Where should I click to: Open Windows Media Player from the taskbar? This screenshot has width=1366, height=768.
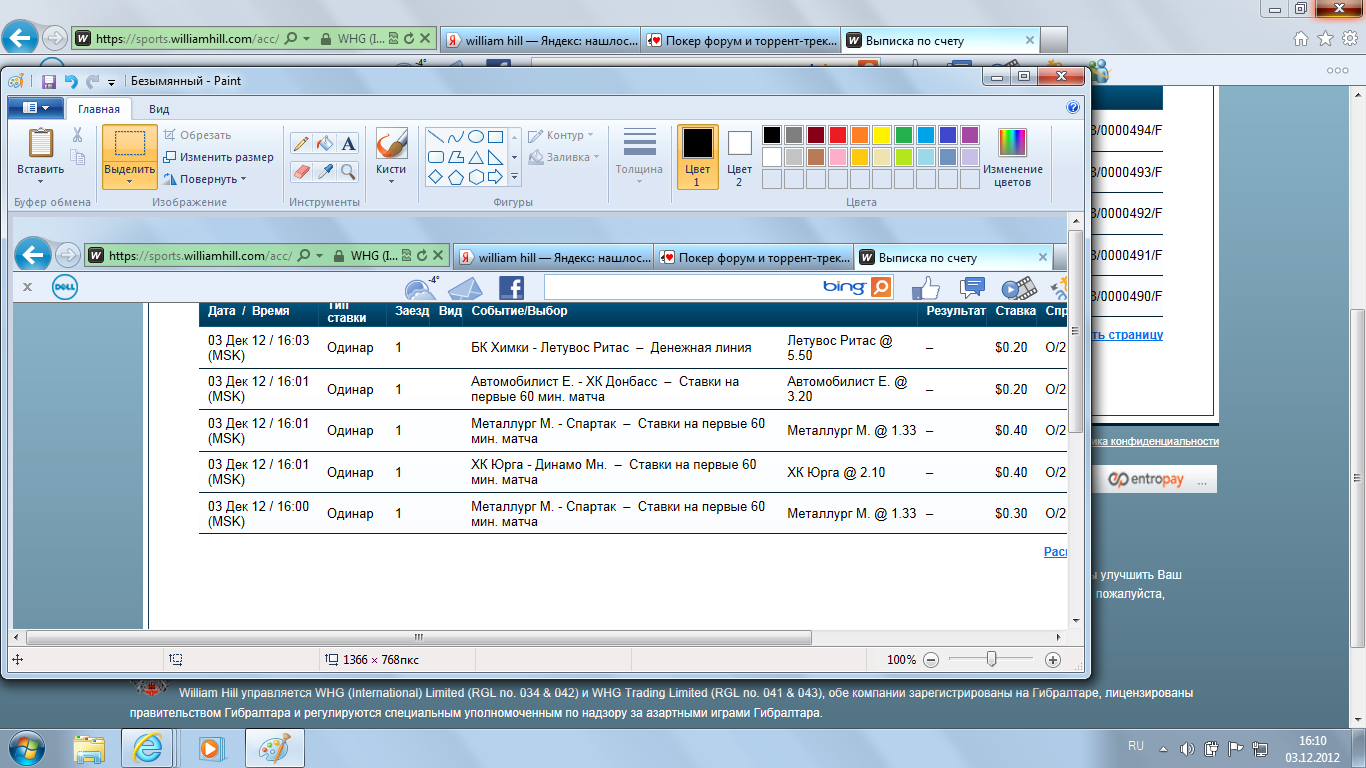pos(211,747)
